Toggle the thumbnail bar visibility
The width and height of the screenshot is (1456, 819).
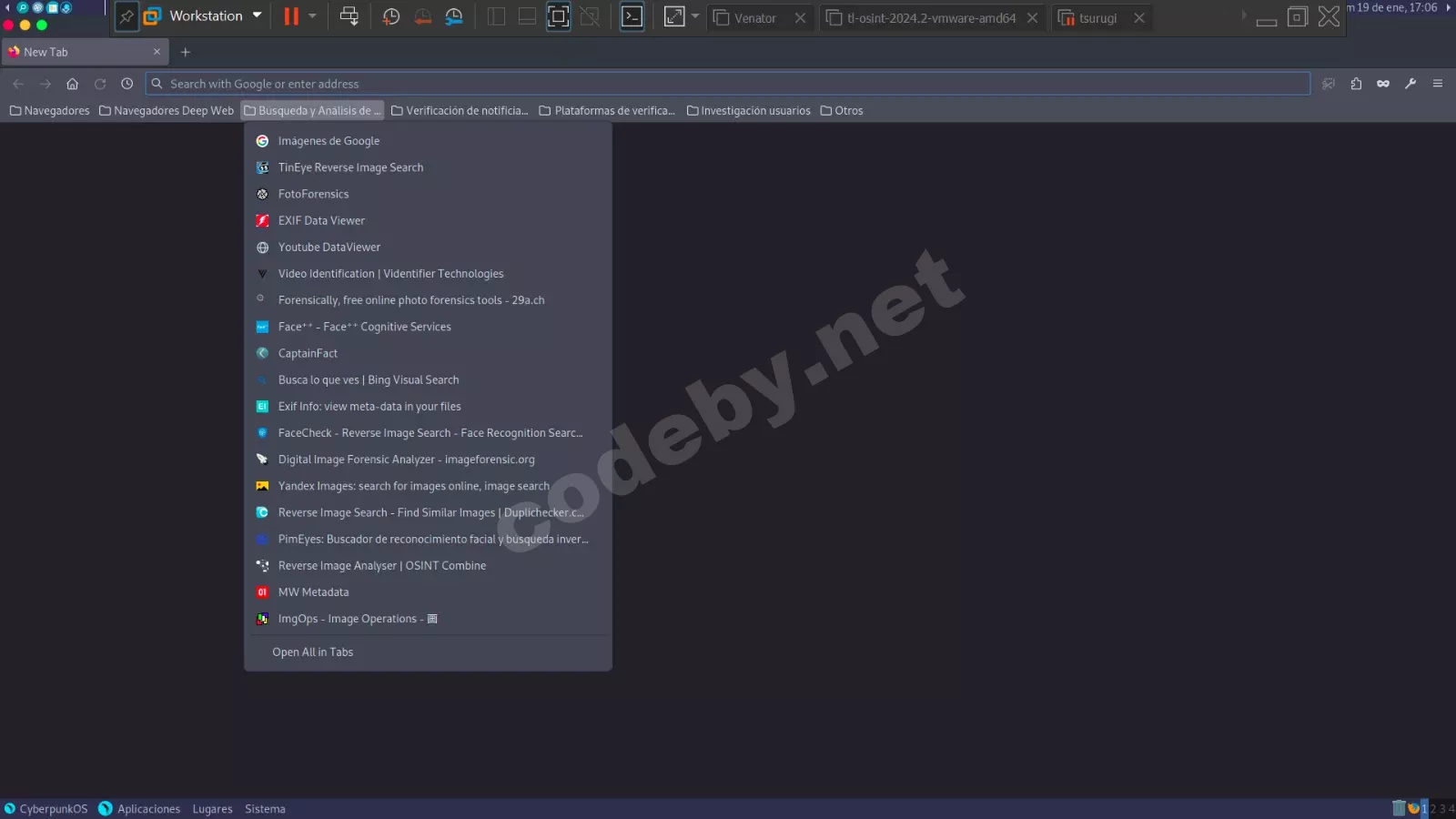click(527, 16)
